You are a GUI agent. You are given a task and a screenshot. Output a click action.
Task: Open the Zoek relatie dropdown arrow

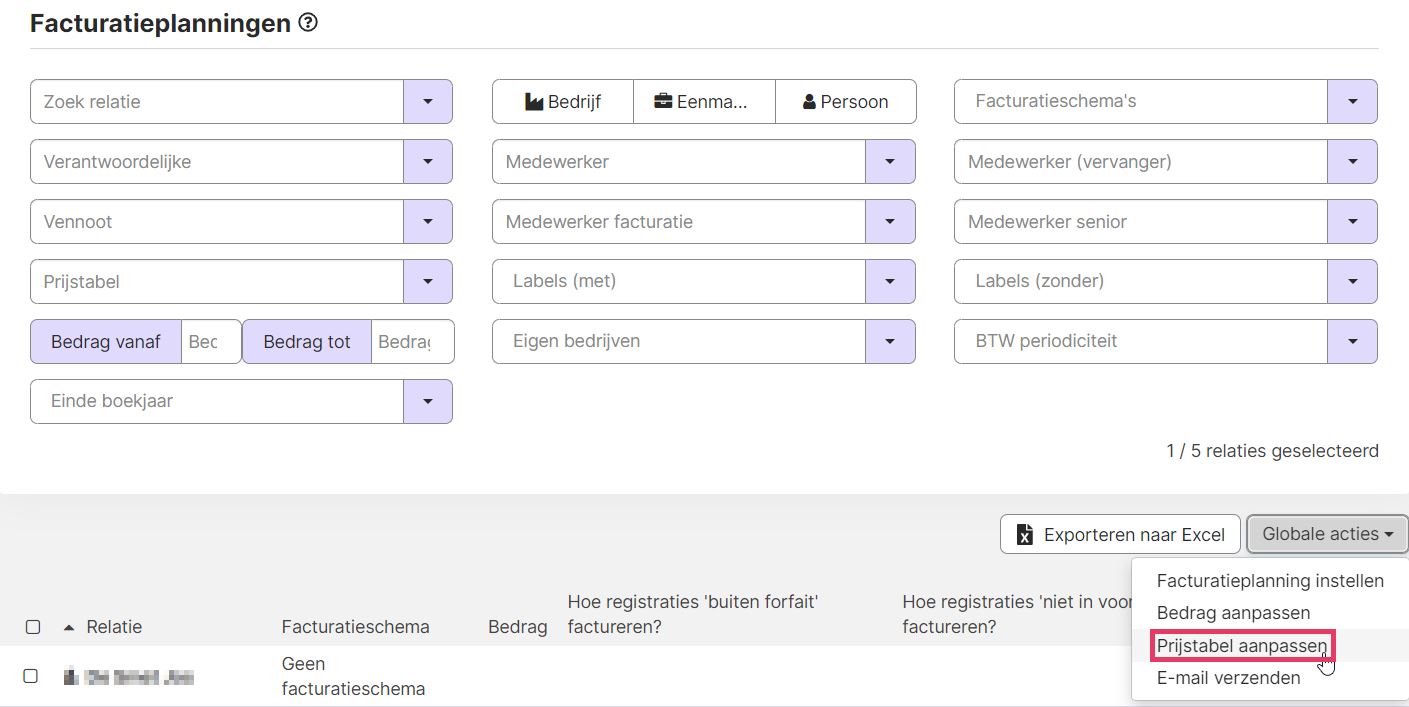pos(428,102)
